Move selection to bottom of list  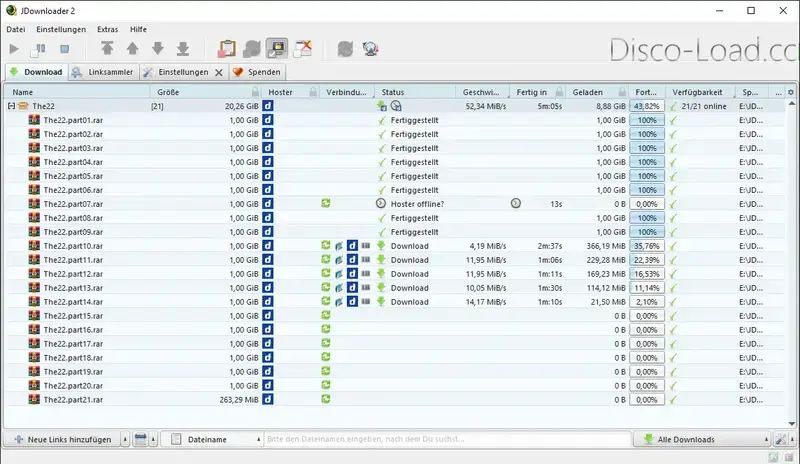[183, 48]
